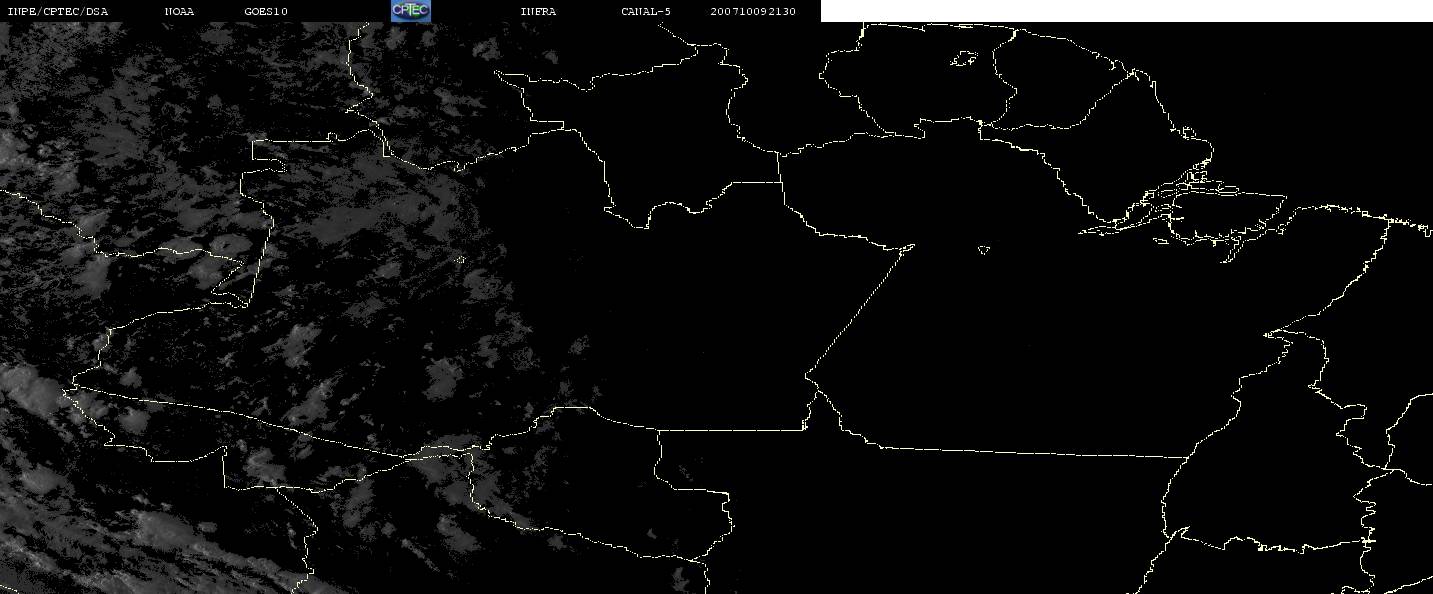The image size is (1433, 594).
Task: Click the long straight diagonal border line
Action: 860,310
